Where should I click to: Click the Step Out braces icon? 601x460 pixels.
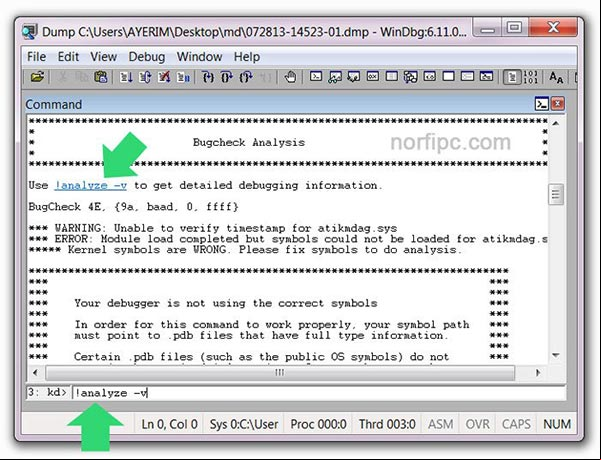coord(246,77)
